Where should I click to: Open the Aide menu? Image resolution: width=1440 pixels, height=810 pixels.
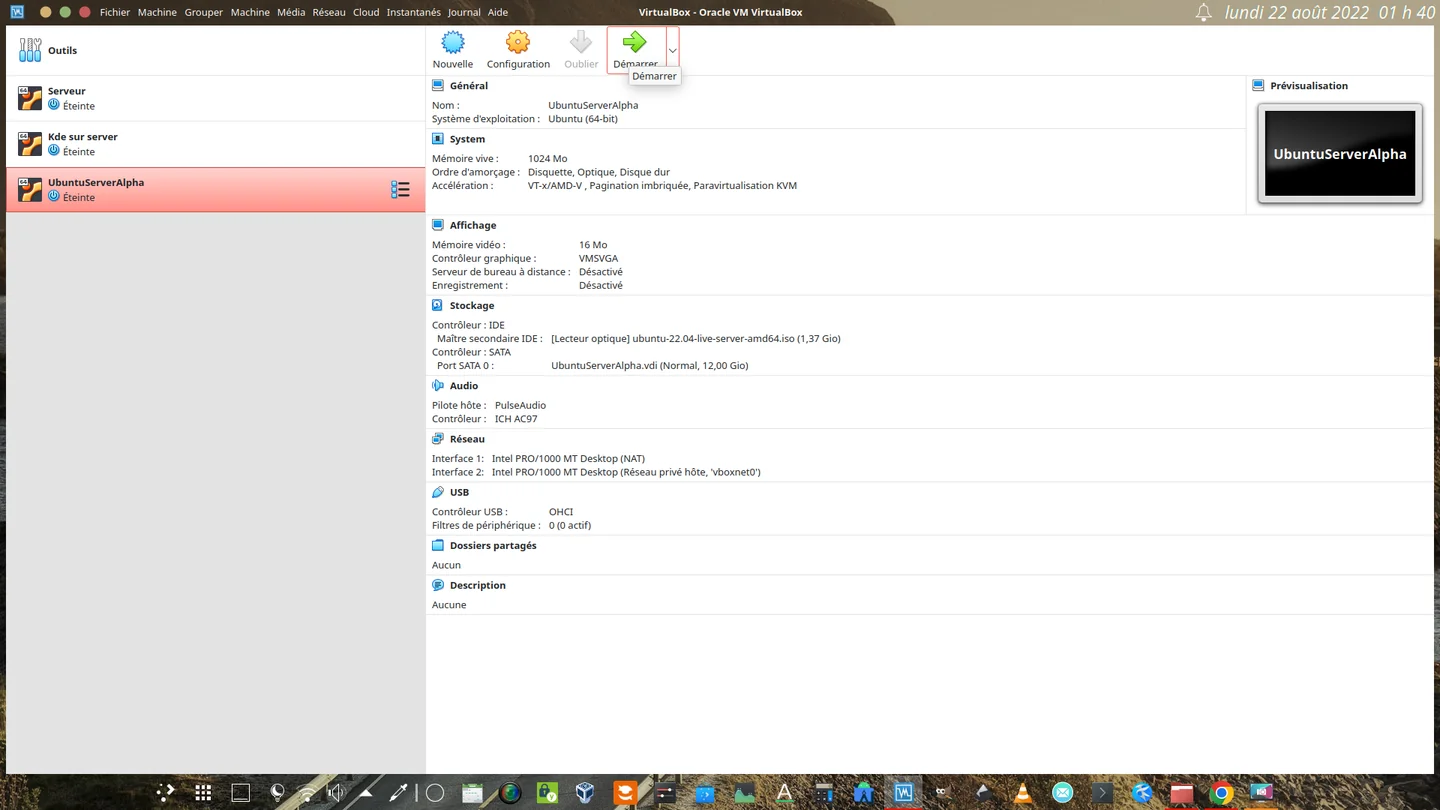coord(498,12)
